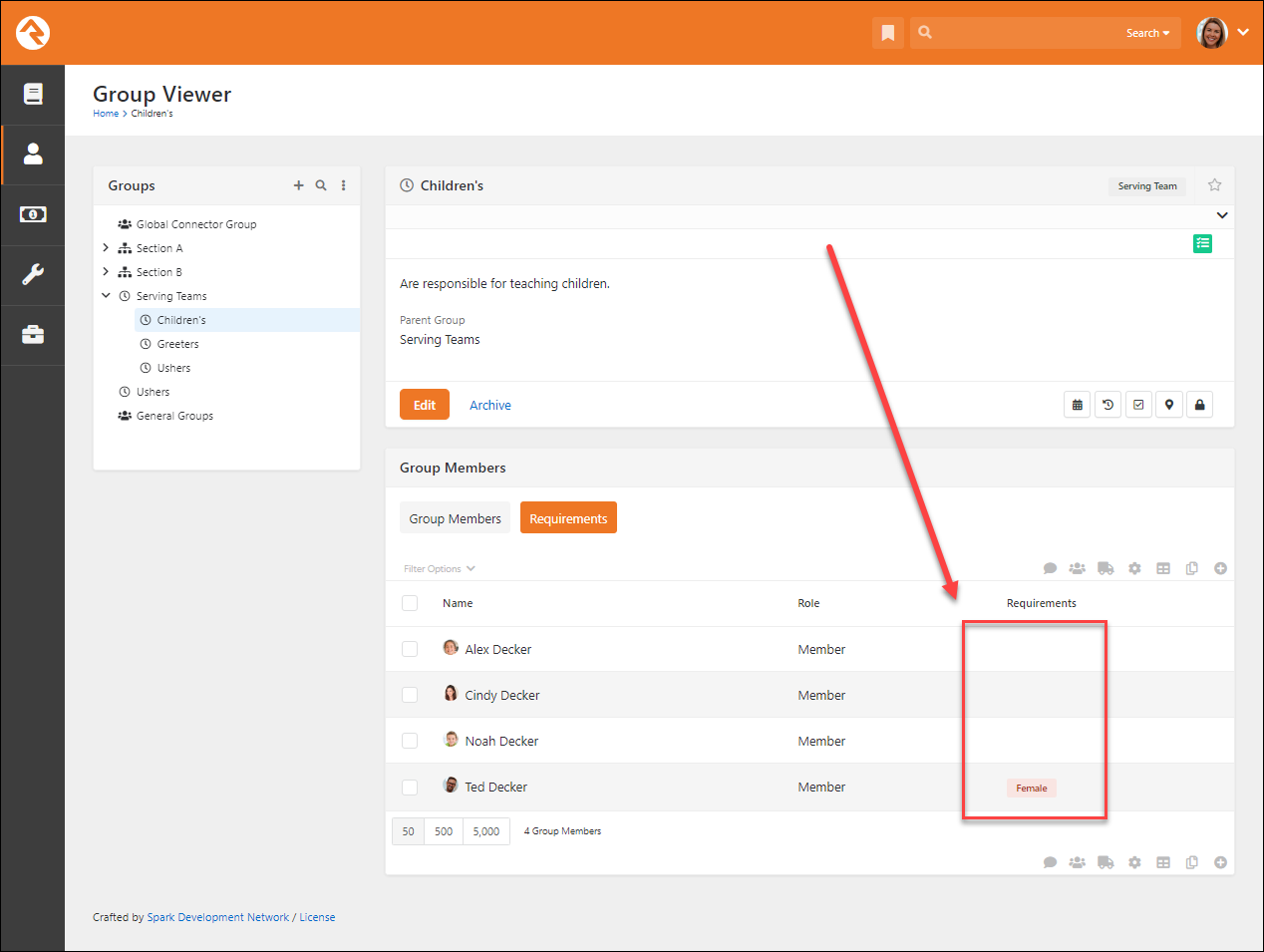
Task: Click the Edit button
Action: point(424,404)
